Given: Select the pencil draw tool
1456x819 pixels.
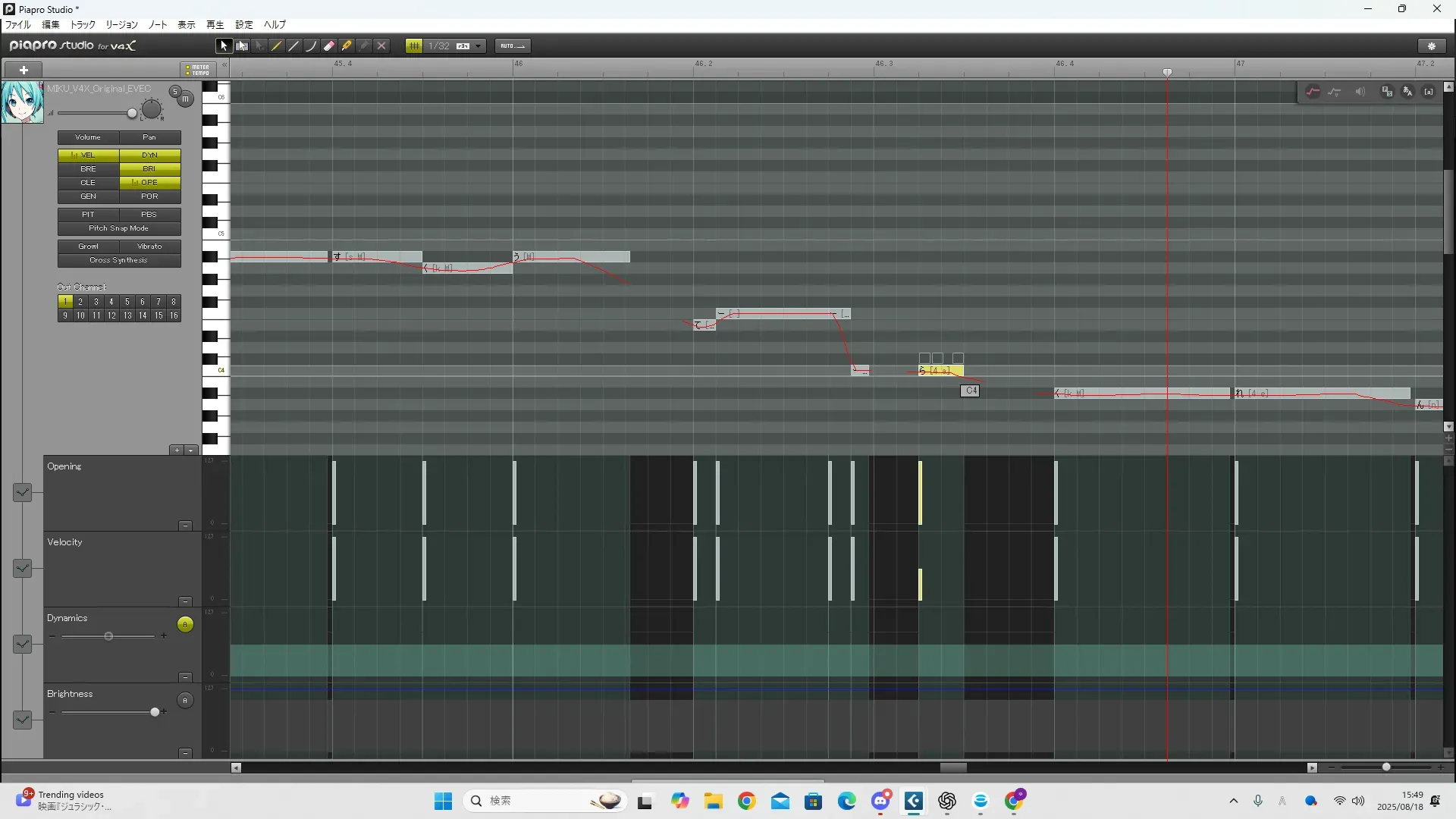Looking at the screenshot, I should click(x=277, y=46).
